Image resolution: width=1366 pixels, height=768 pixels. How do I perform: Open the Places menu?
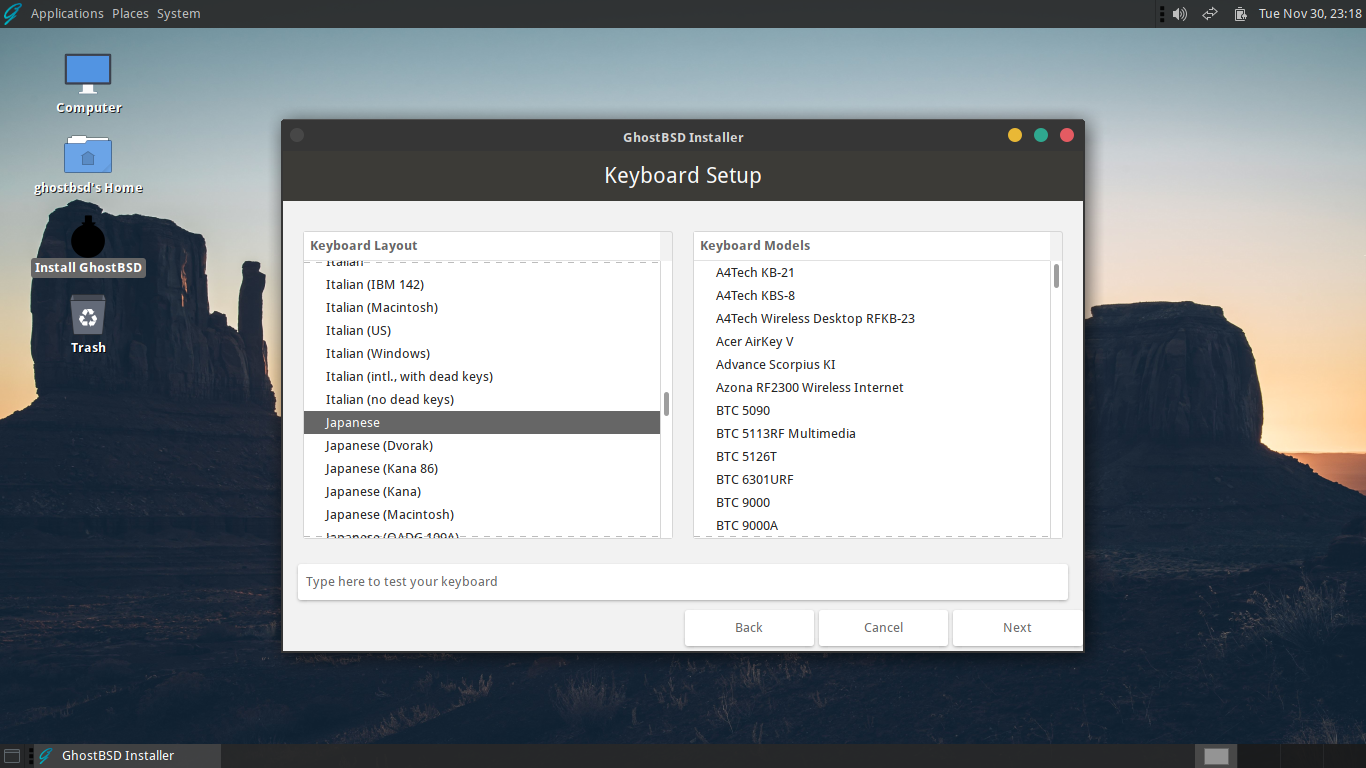pos(130,14)
